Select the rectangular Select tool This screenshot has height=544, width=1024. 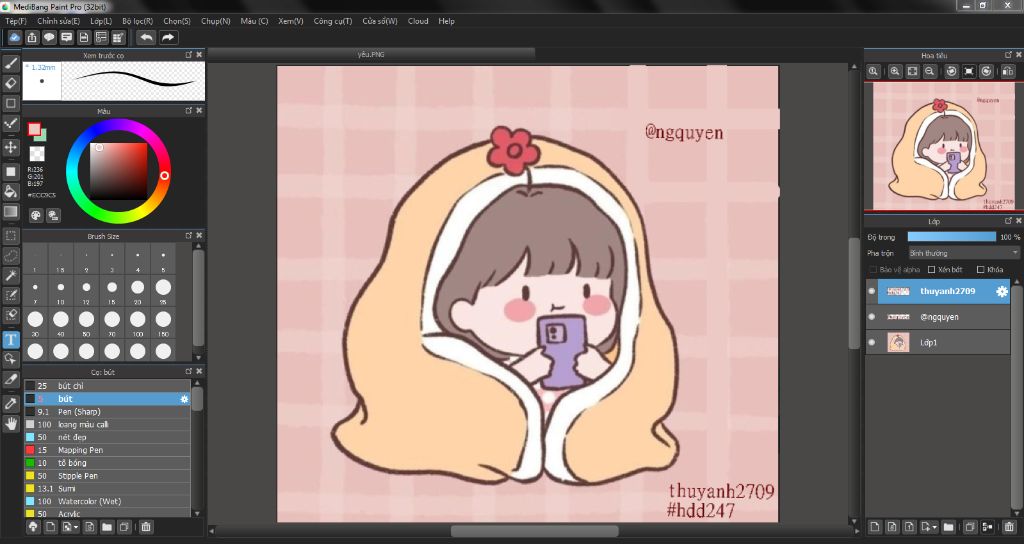pyautogui.click(x=10, y=236)
